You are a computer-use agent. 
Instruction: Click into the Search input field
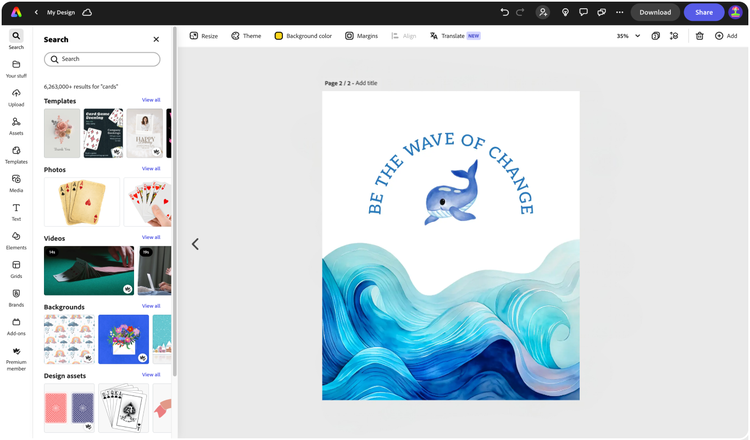coord(102,59)
